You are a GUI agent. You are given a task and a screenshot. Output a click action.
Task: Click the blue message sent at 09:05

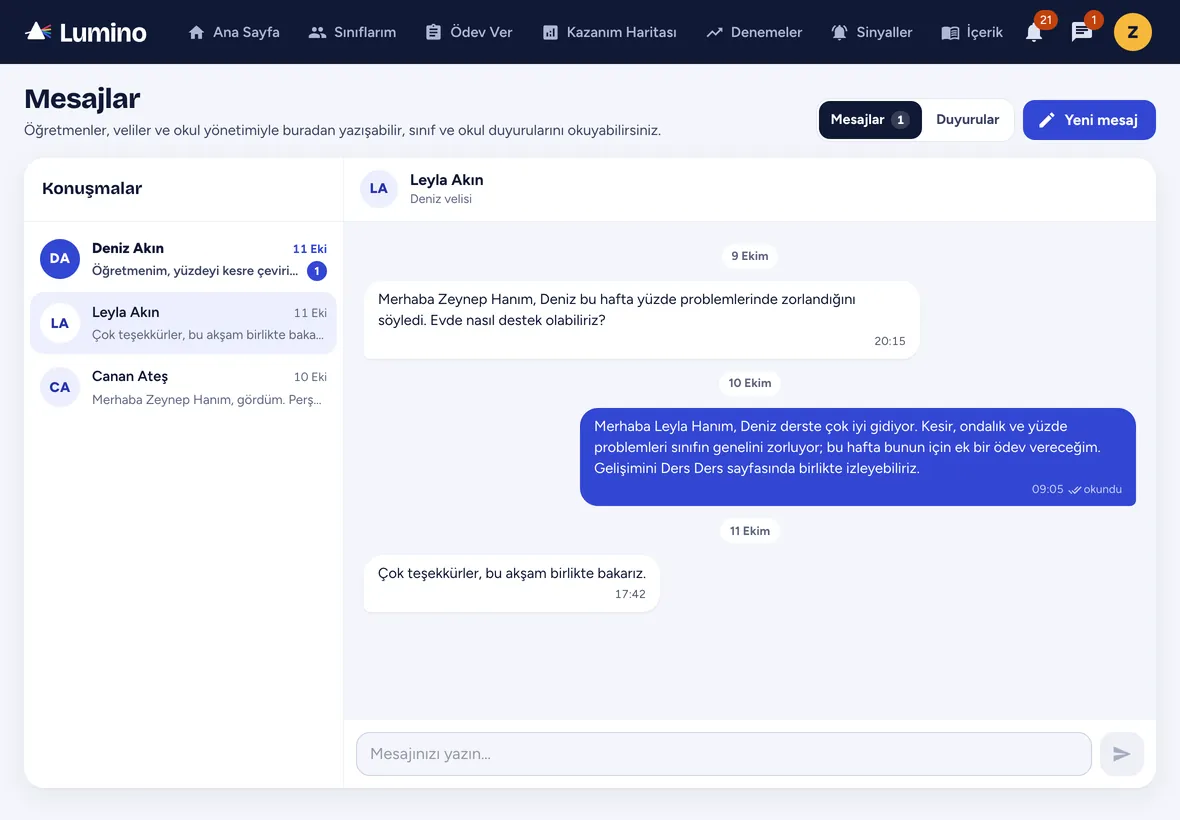click(858, 457)
